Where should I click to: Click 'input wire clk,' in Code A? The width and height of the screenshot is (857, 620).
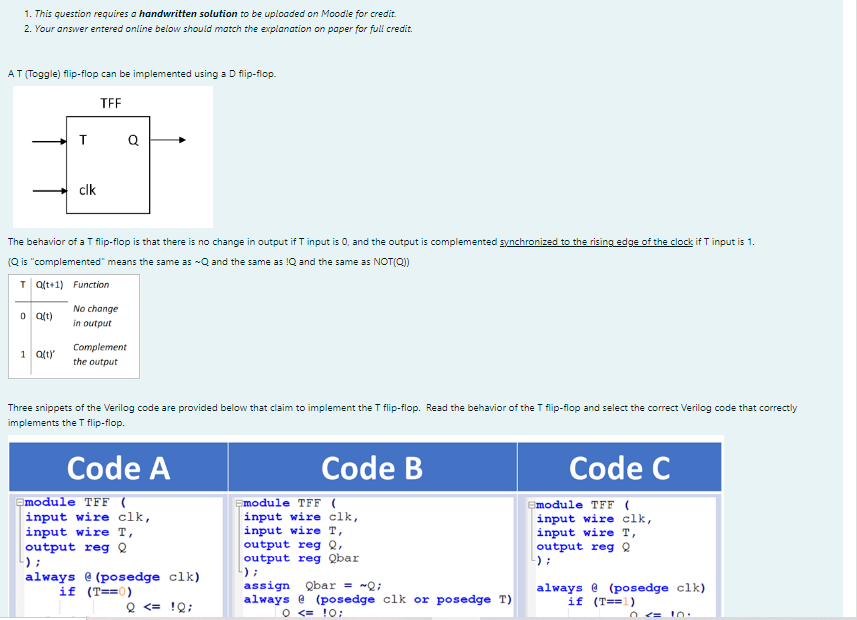click(87, 517)
